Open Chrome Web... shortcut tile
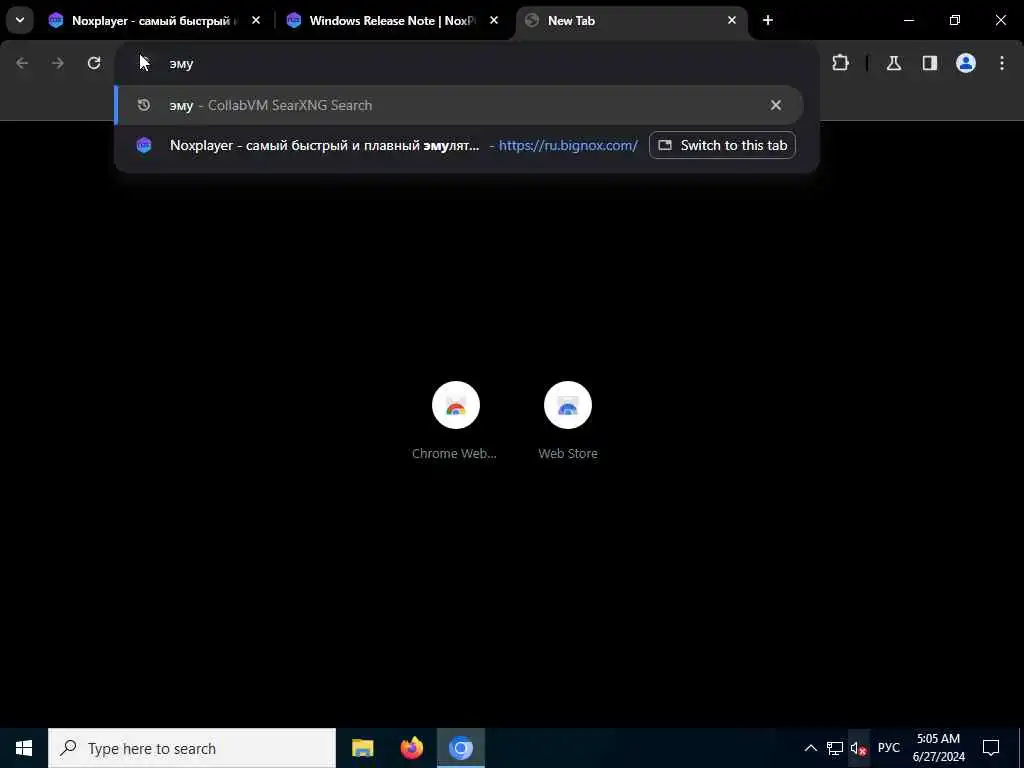Image resolution: width=1024 pixels, height=768 pixels. 455,421
